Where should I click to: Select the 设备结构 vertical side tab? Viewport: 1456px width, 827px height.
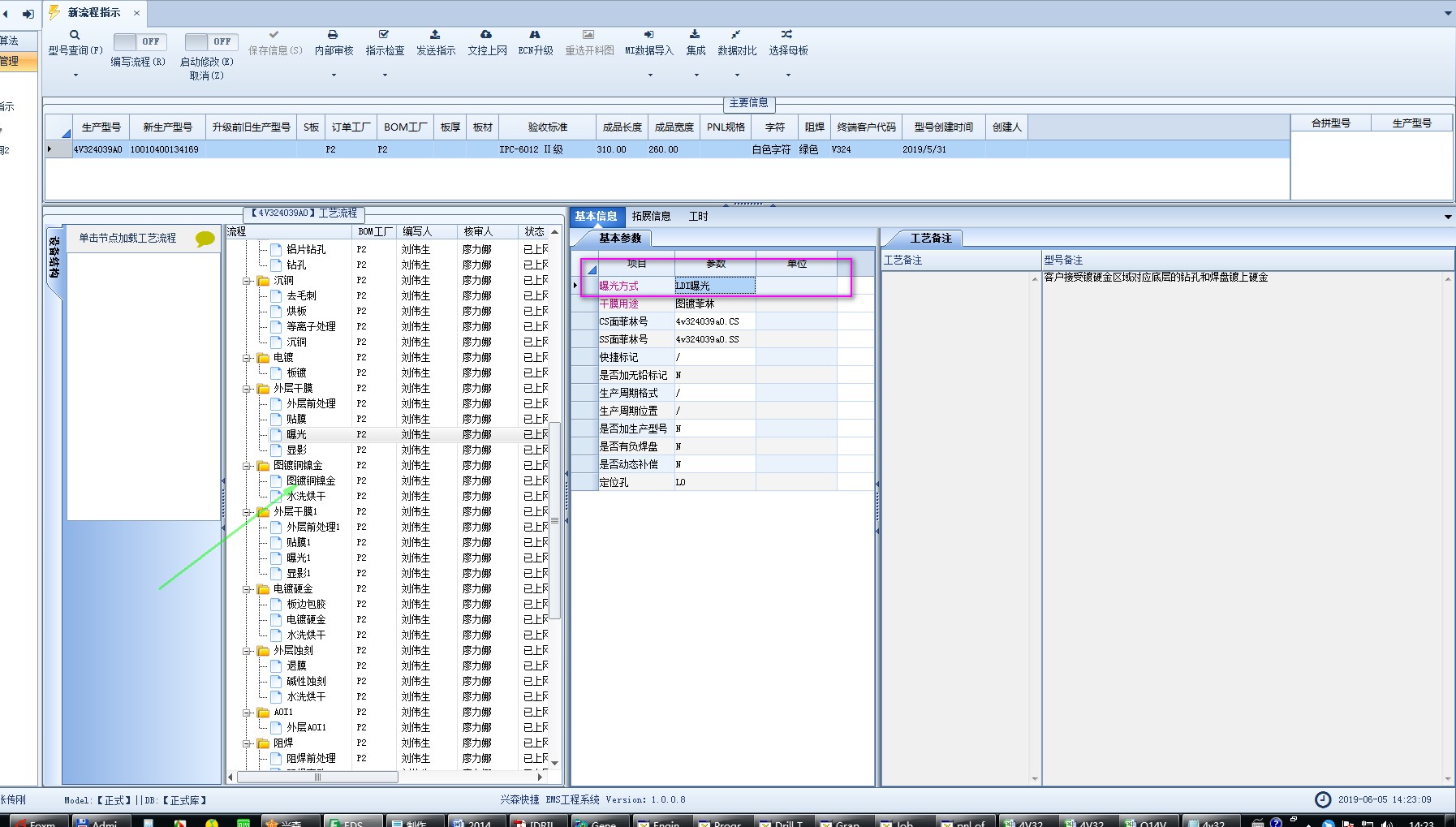(x=54, y=258)
